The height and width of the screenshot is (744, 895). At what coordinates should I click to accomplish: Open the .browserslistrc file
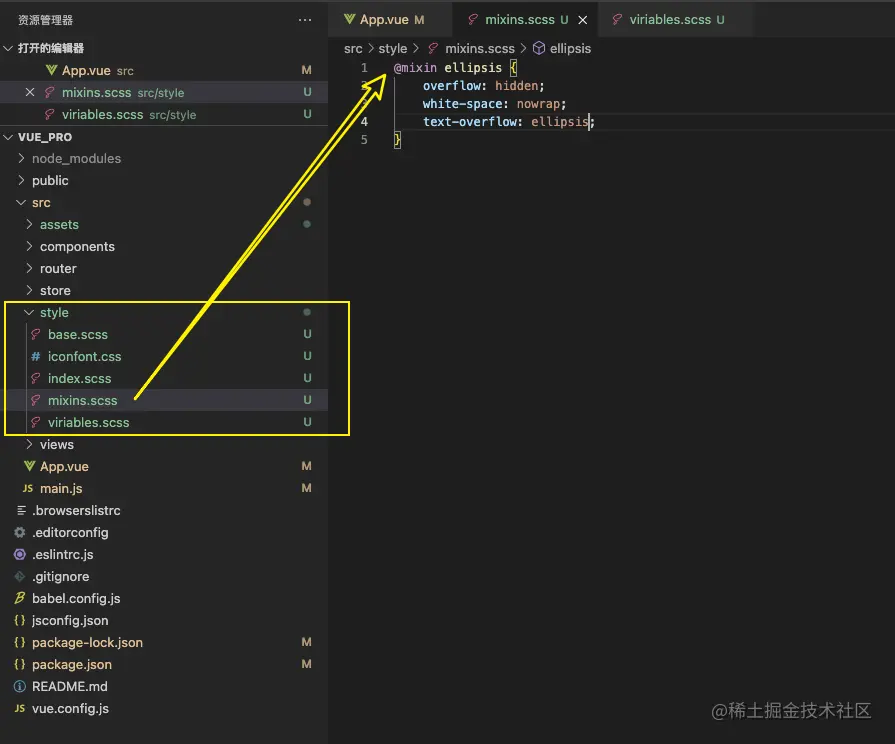[164, 510]
